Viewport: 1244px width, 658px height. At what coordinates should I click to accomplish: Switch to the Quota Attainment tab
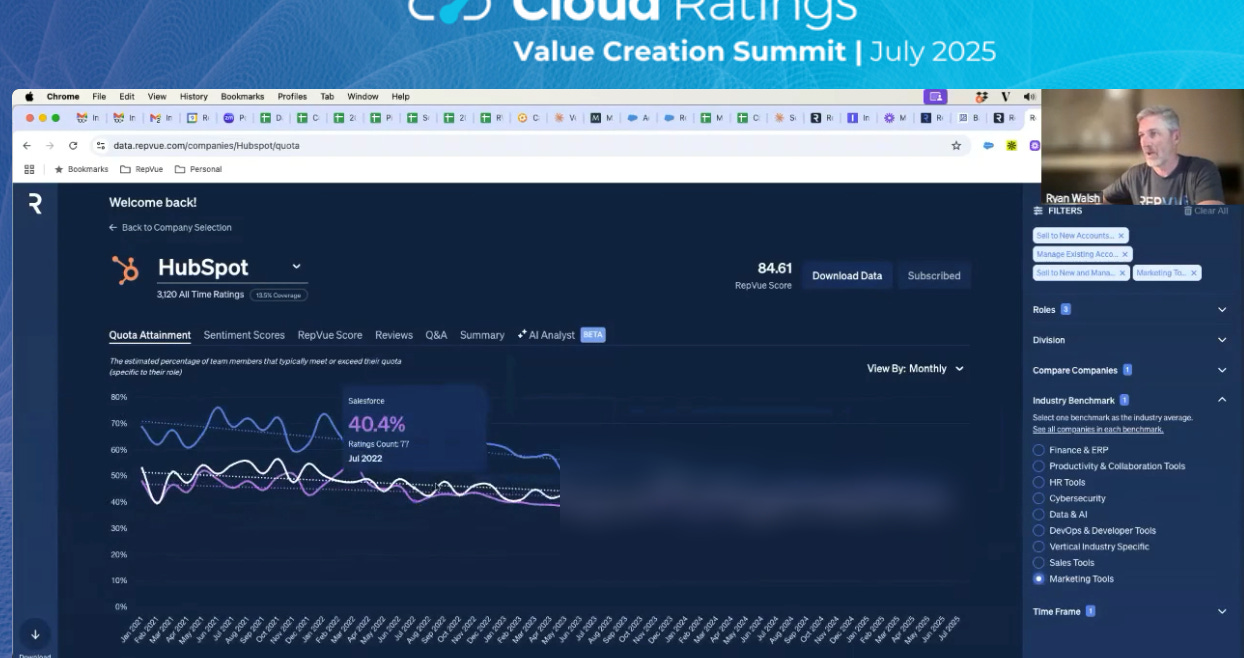pos(150,335)
